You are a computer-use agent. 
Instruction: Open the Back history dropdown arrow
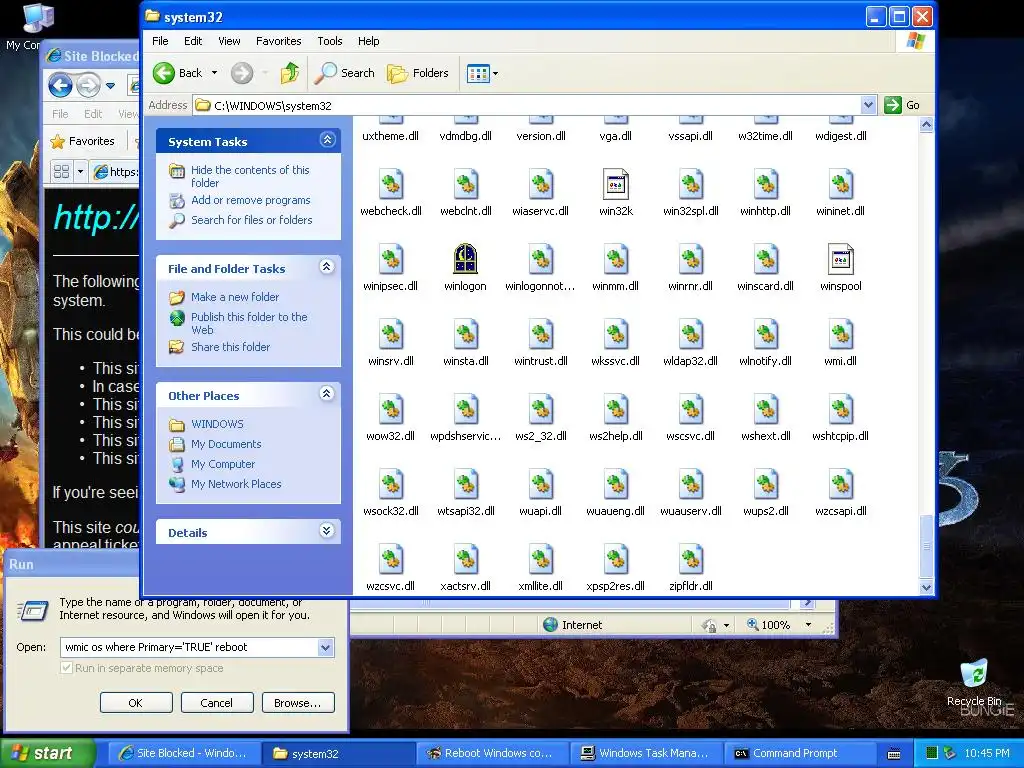tap(214, 73)
